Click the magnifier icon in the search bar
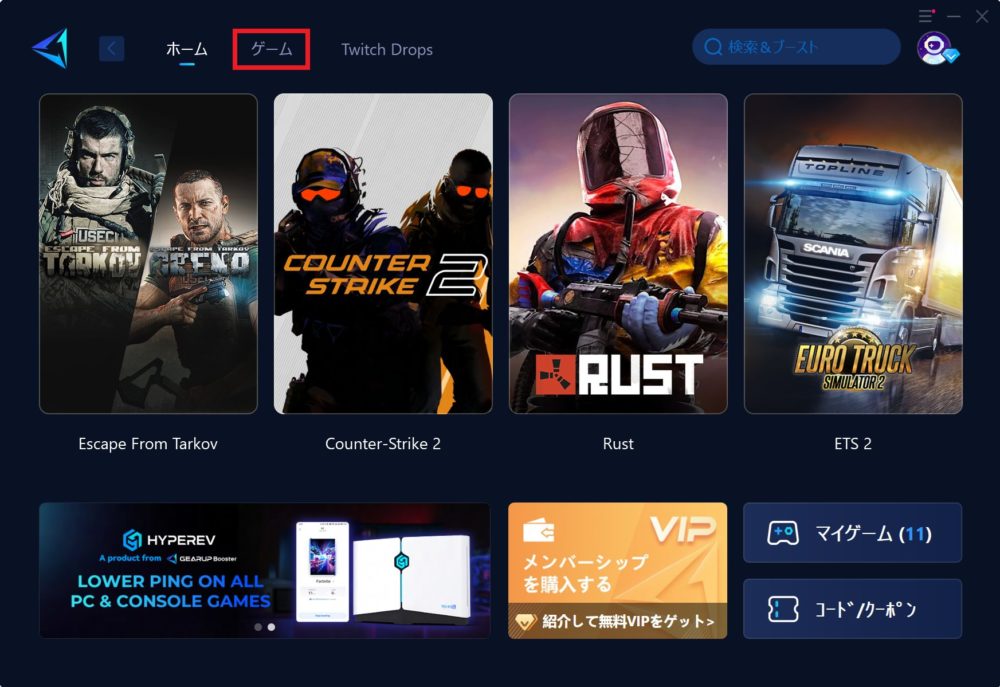1000x687 pixels. point(714,47)
